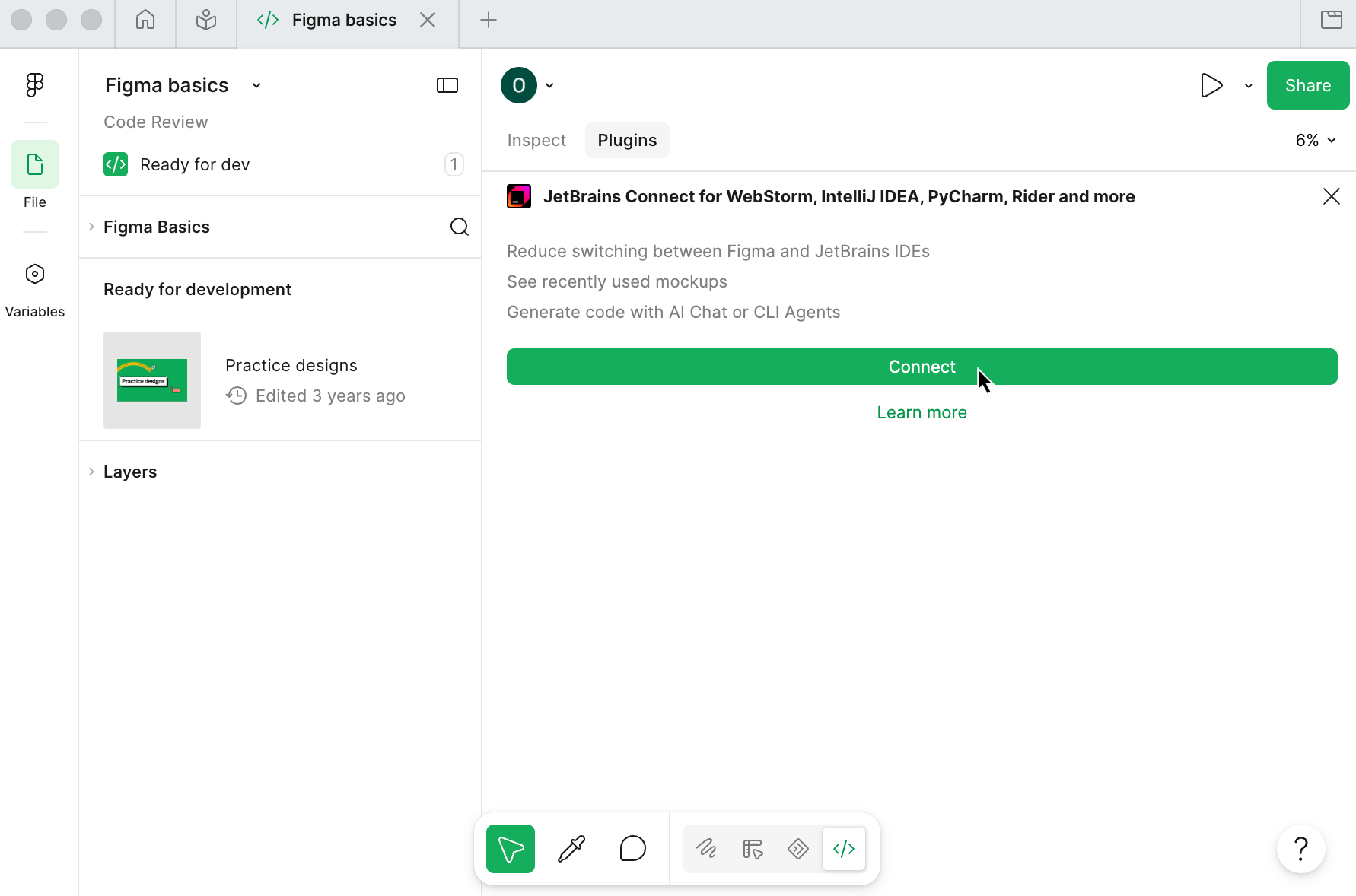The height and width of the screenshot is (896, 1356).
Task: Click the JetBrains Connect plugin title
Action: [839, 196]
